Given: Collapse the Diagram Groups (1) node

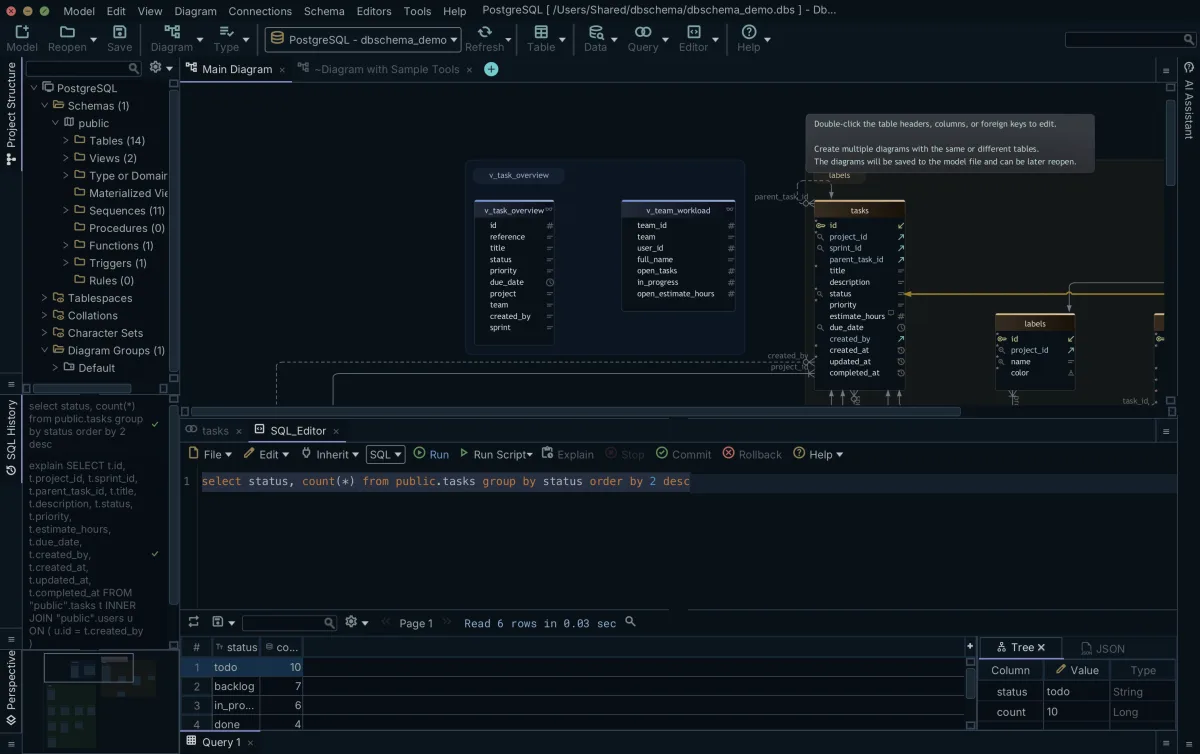Looking at the screenshot, I should pyautogui.click(x=45, y=351).
